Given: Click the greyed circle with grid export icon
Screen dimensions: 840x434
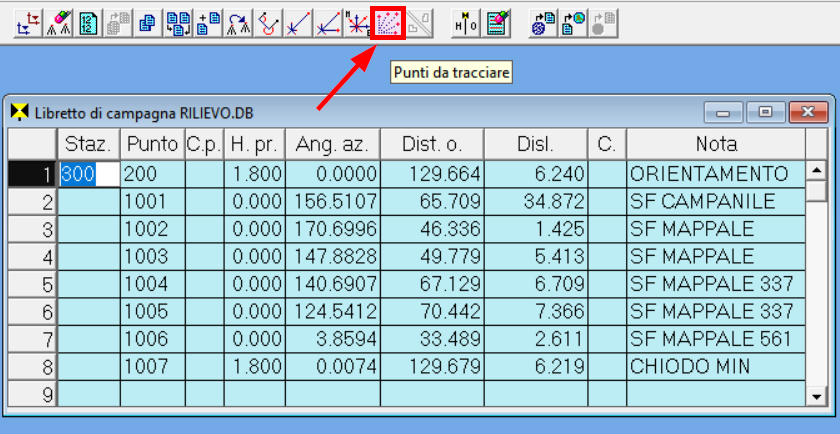Looking at the screenshot, I should [603, 24].
